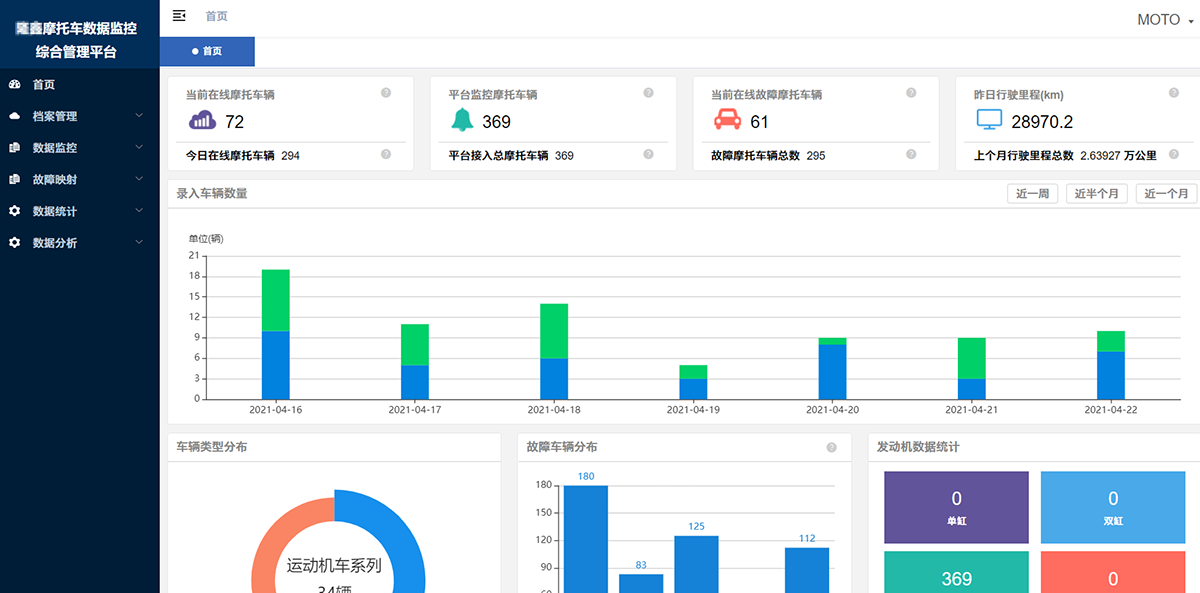Click help icon next to 当前在线摩托车辆
This screenshot has width=1200, height=593.
point(386,93)
